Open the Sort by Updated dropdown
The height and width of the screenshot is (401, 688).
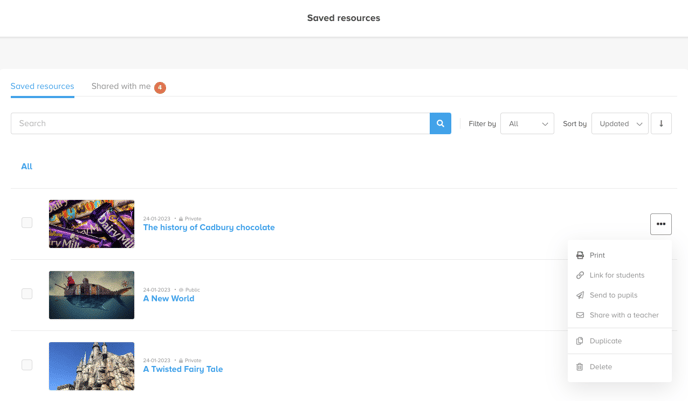coord(620,123)
